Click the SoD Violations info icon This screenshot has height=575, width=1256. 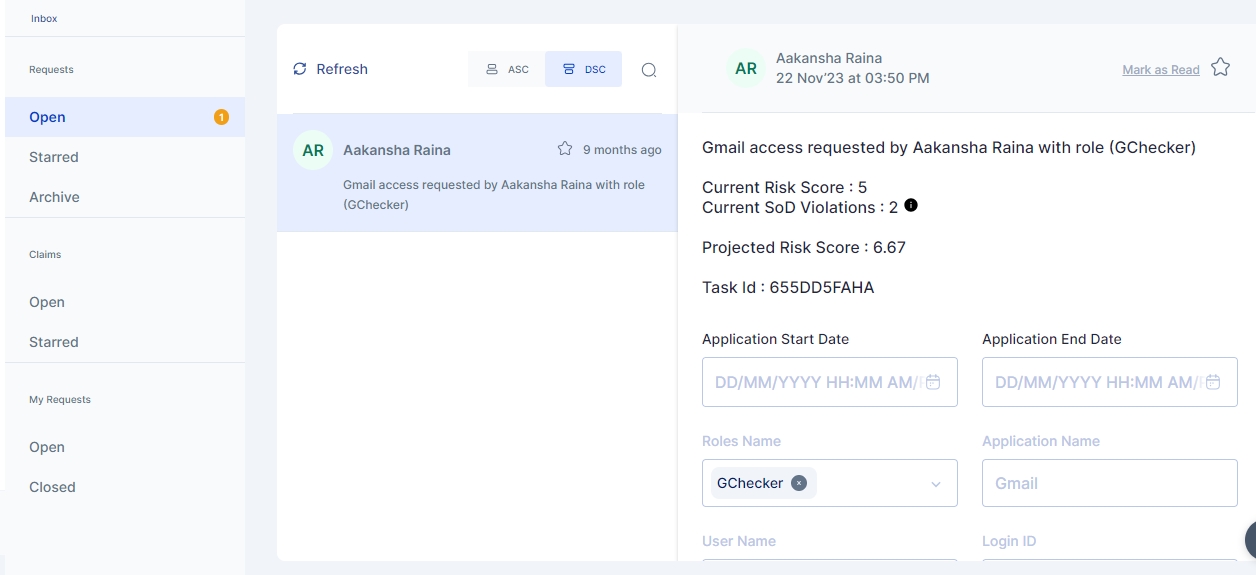[x=911, y=205]
